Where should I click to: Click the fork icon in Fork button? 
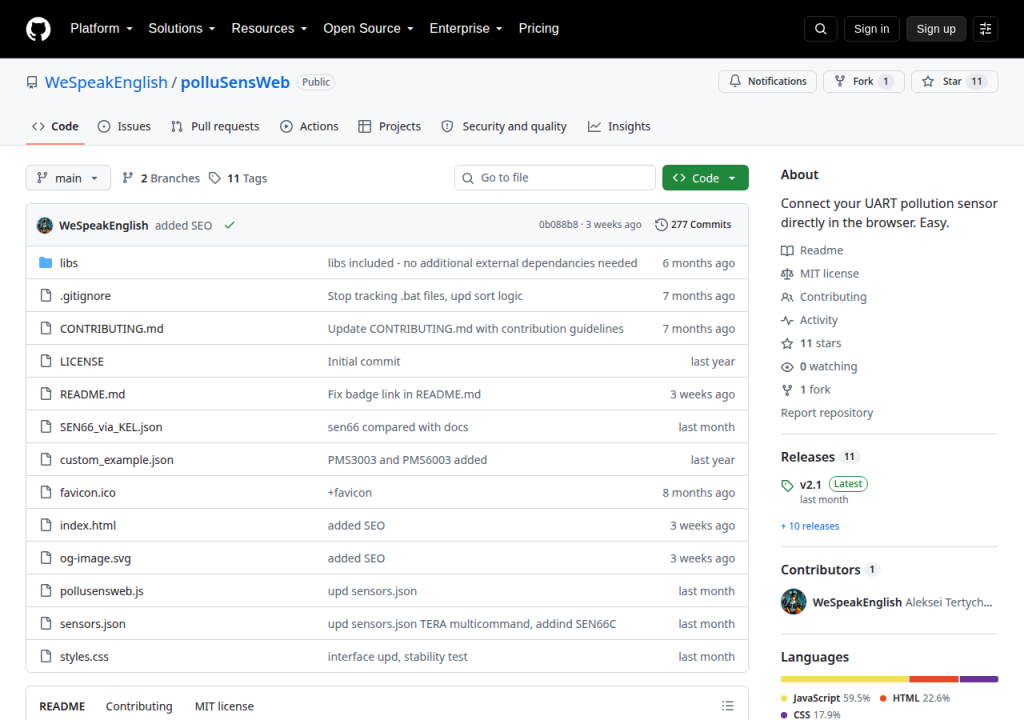(840, 82)
